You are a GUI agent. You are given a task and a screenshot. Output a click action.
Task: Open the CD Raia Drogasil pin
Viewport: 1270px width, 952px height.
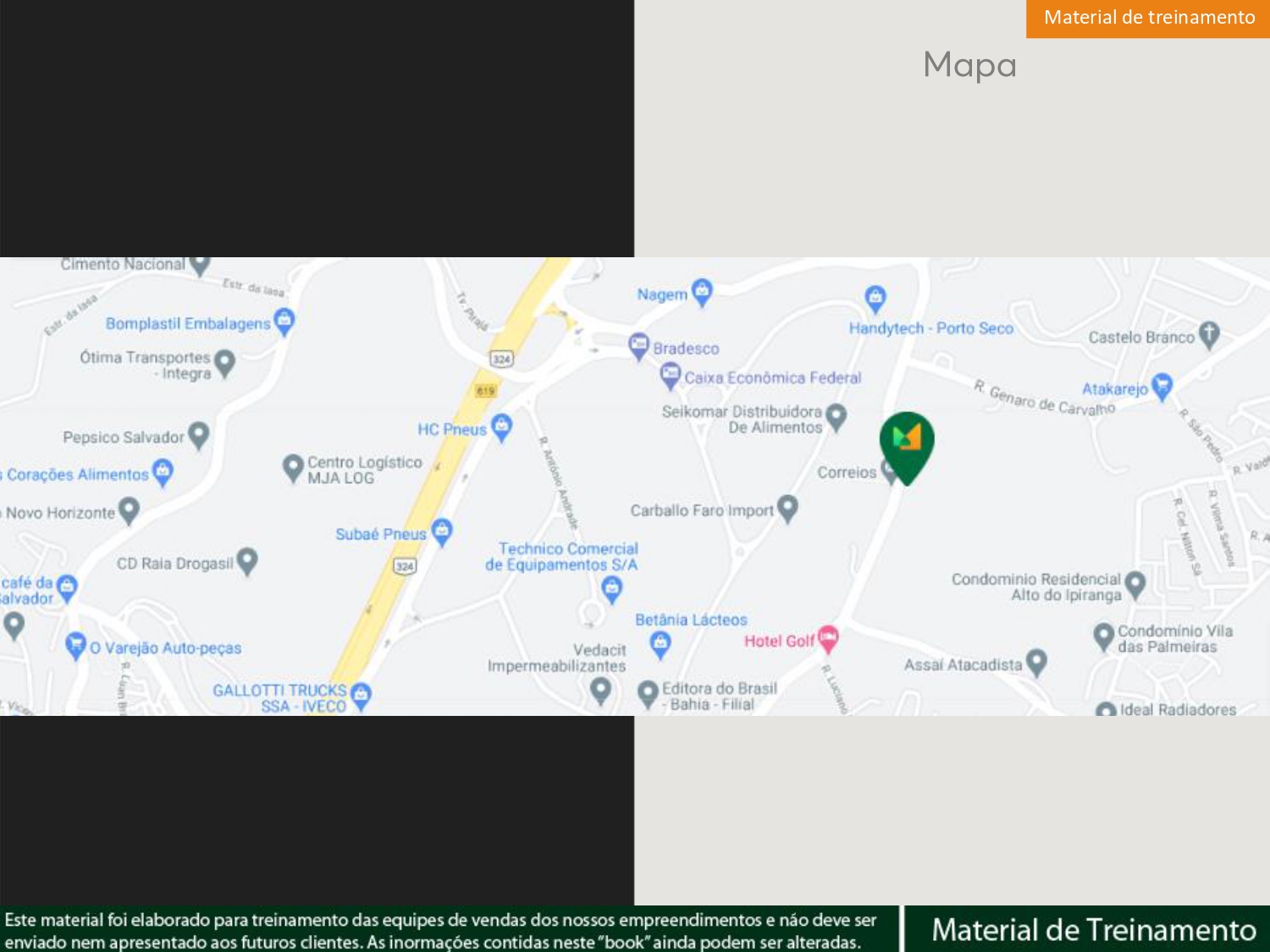click(x=247, y=562)
